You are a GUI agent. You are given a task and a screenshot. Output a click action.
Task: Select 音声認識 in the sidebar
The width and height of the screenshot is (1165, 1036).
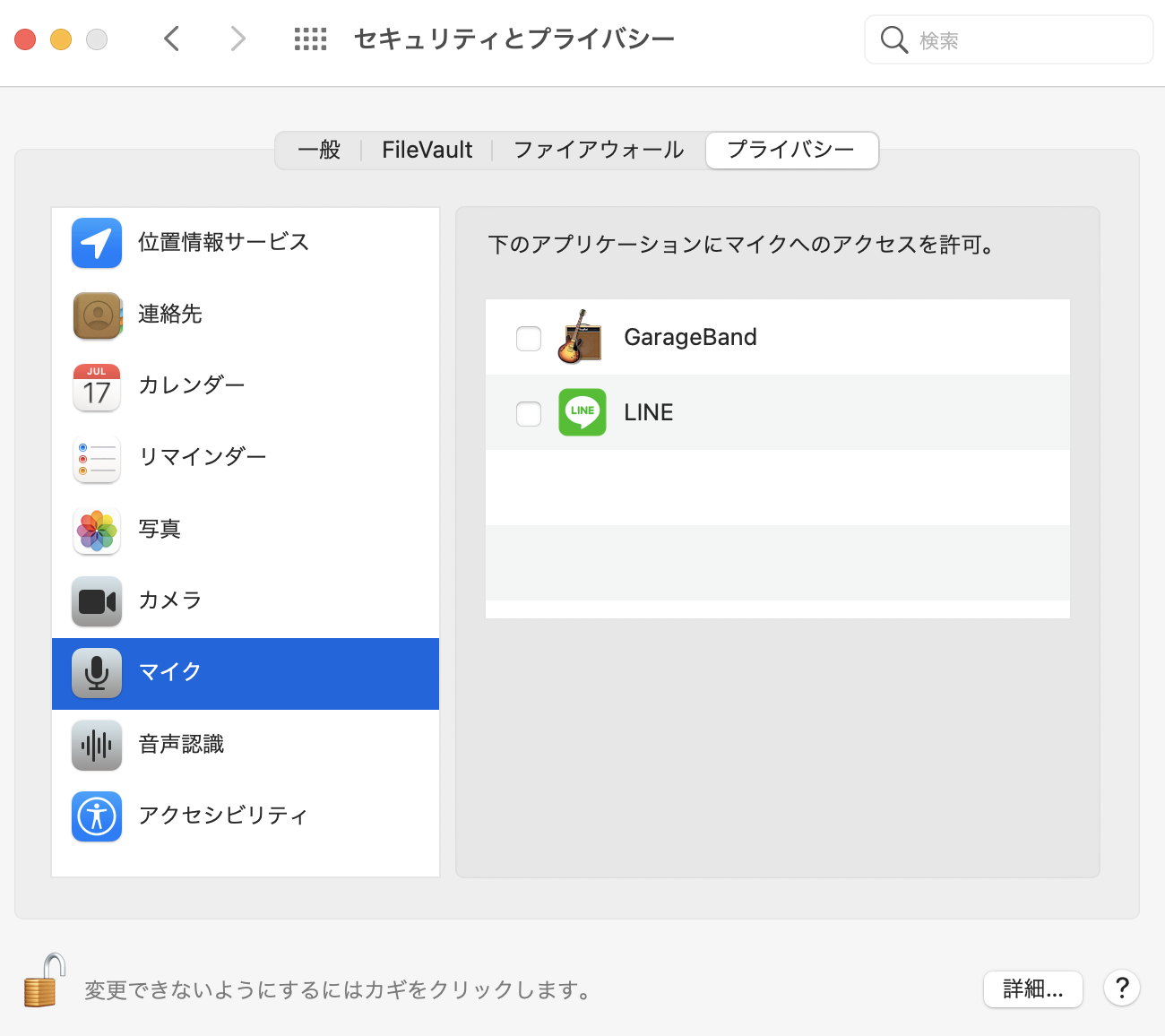click(246, 745)
